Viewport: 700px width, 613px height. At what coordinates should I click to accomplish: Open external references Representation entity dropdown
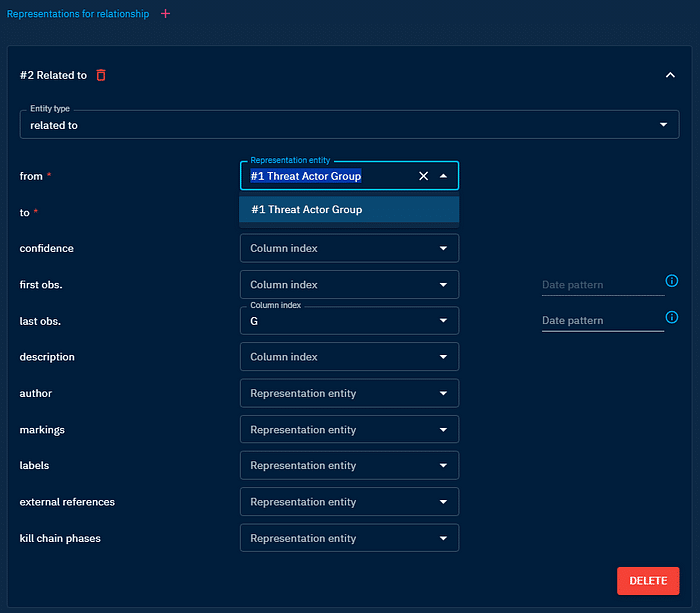[349, 502]
